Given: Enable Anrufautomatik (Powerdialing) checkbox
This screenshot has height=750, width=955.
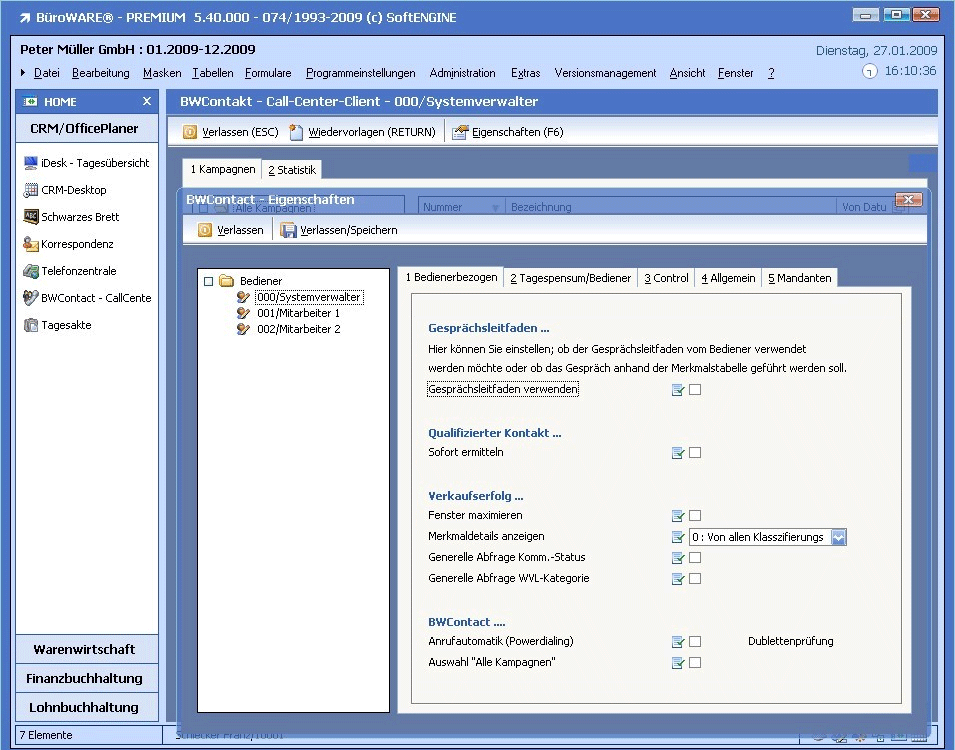Looking at the screenshot, I should (695, 642).
